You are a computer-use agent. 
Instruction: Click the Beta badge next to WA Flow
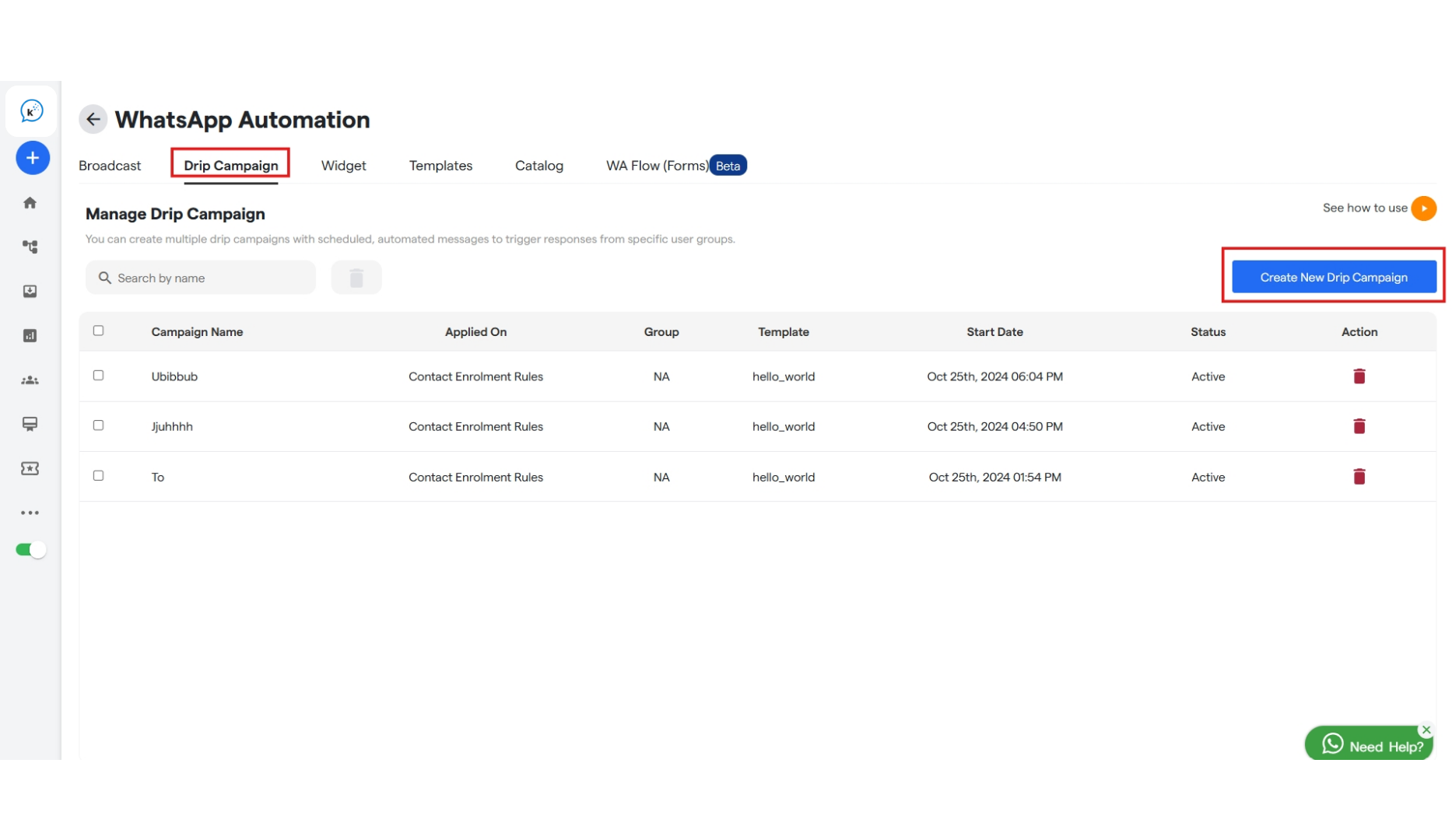[728, 166]
